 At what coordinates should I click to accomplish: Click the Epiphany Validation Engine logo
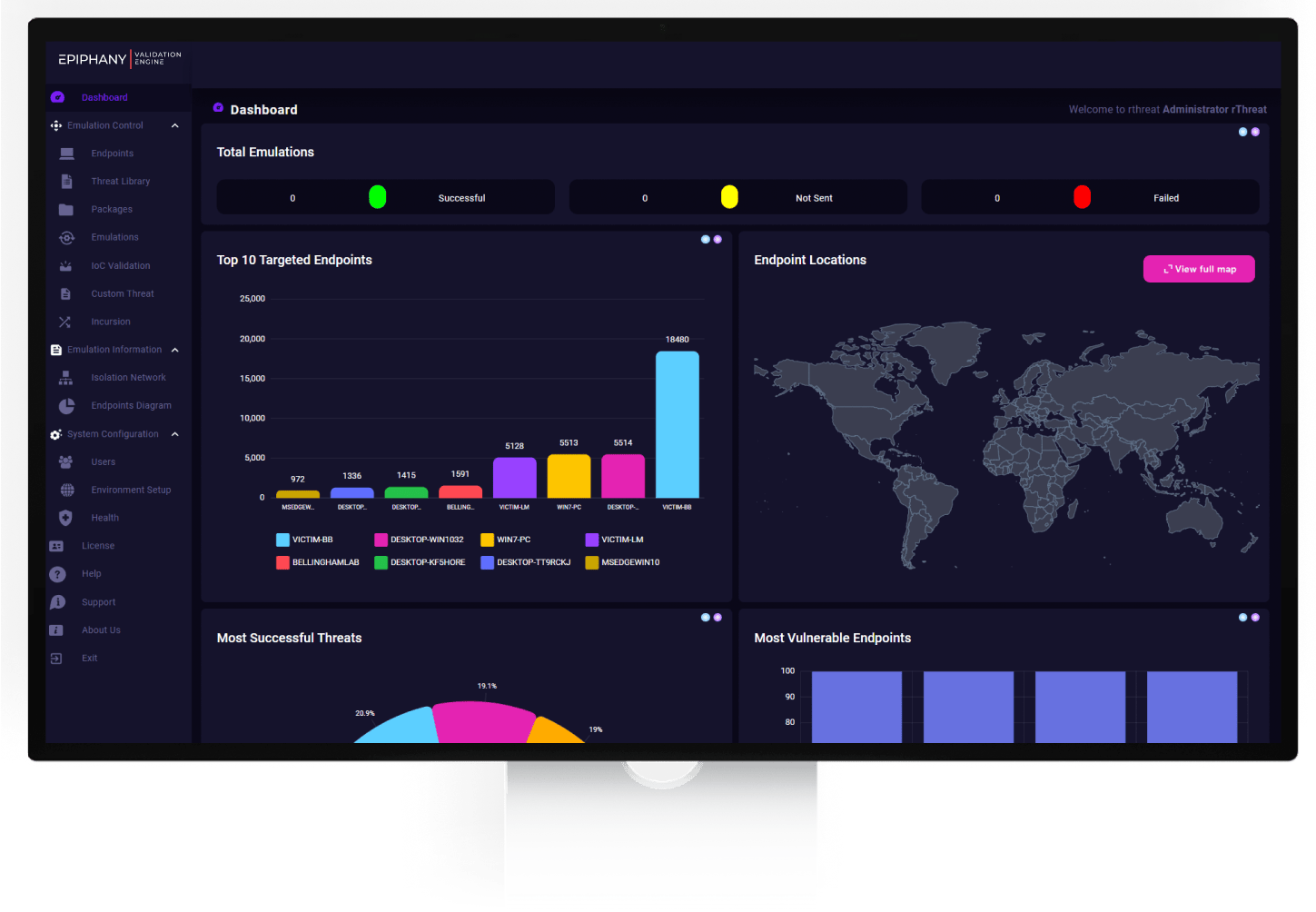[x=120, y=59]
